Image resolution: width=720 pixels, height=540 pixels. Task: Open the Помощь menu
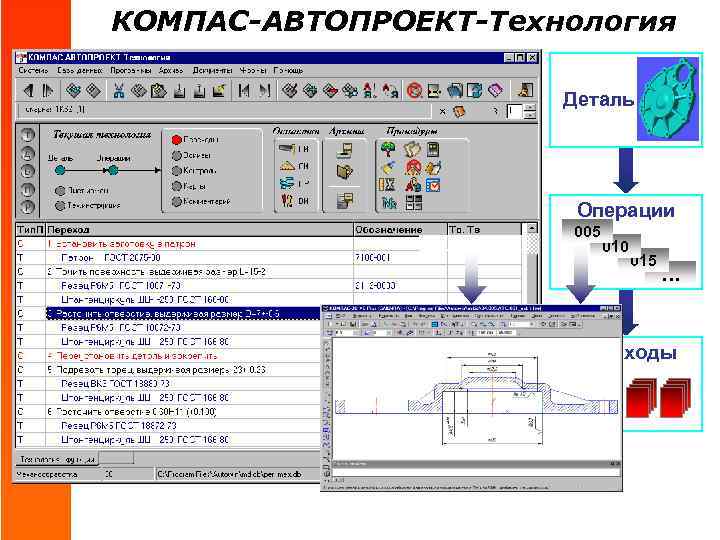pos(288,70)
